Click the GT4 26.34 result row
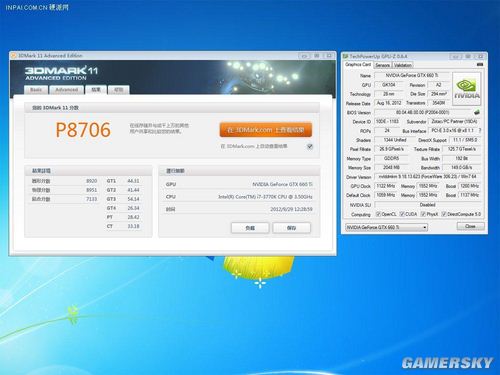 pyautogui.click(x=123, y=208)
